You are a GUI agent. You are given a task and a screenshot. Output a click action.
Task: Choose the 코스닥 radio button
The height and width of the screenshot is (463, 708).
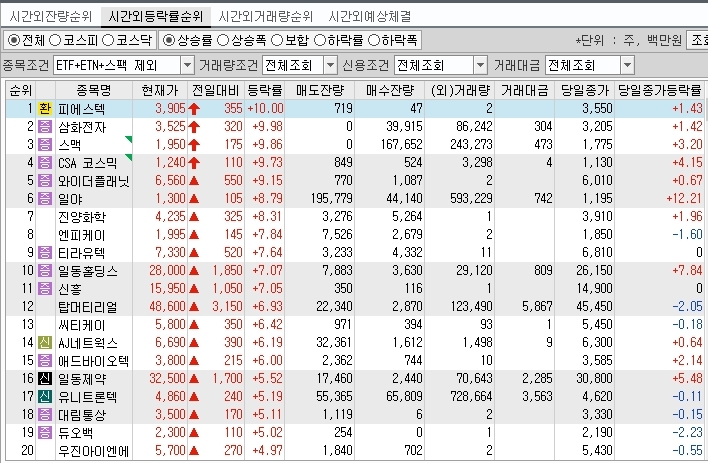tap(108, 40)
